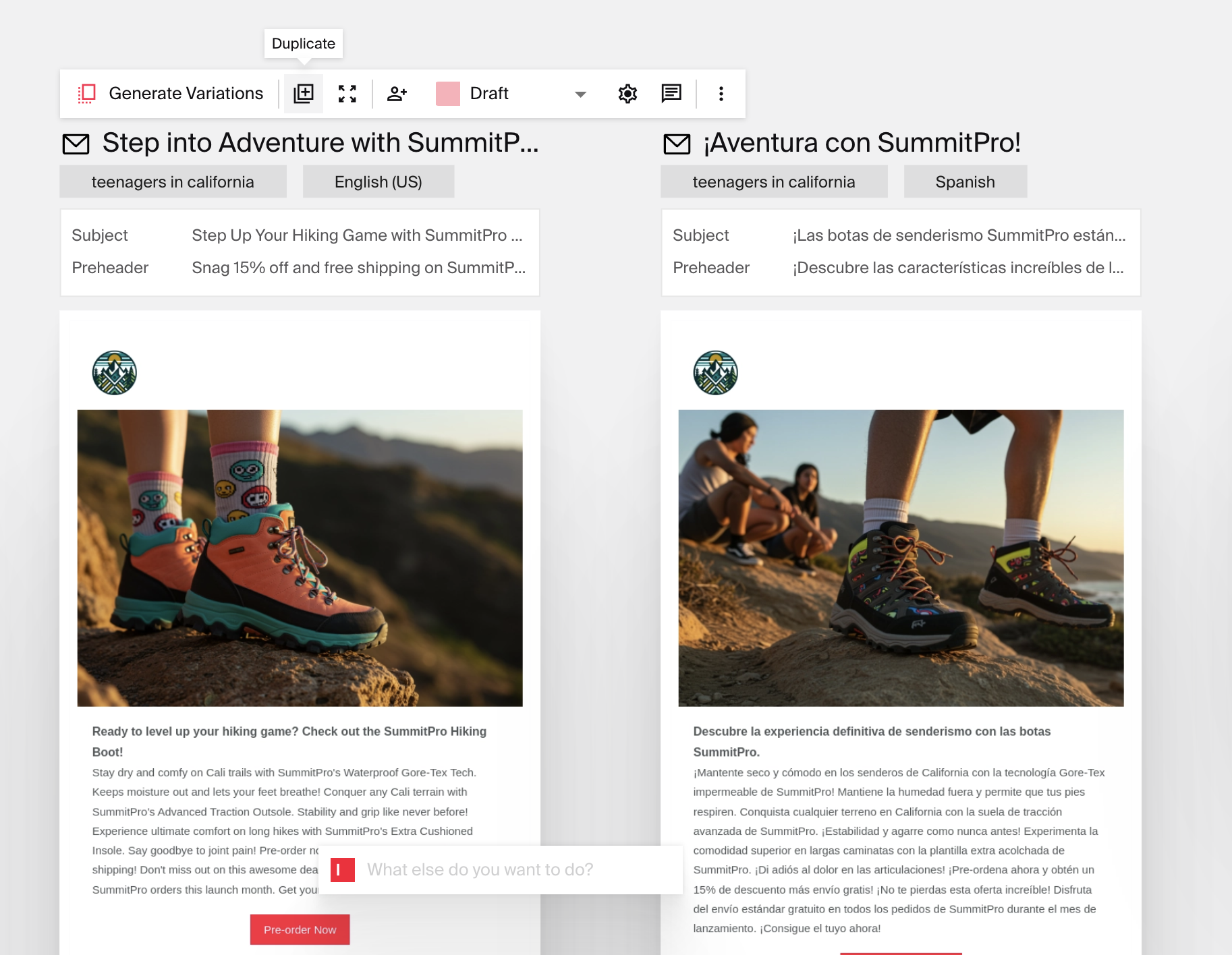Viewport: 1232px width, 955px height.
Task: Select the teenagers in california audience tag
Action: [172, 181]
